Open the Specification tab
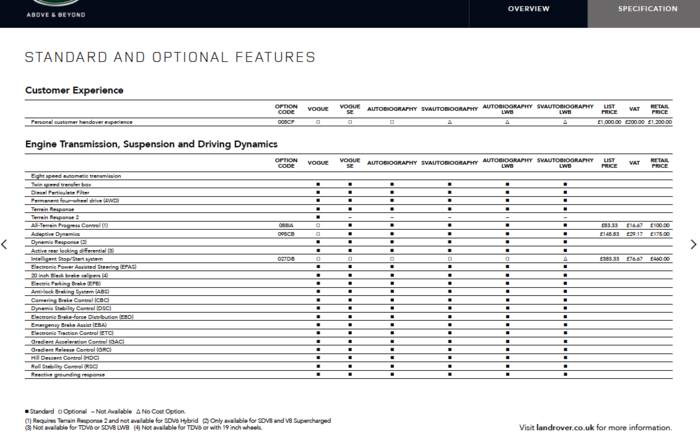This screenshot has height=442, width=700. pyautogui.click(x=647, y=9)
